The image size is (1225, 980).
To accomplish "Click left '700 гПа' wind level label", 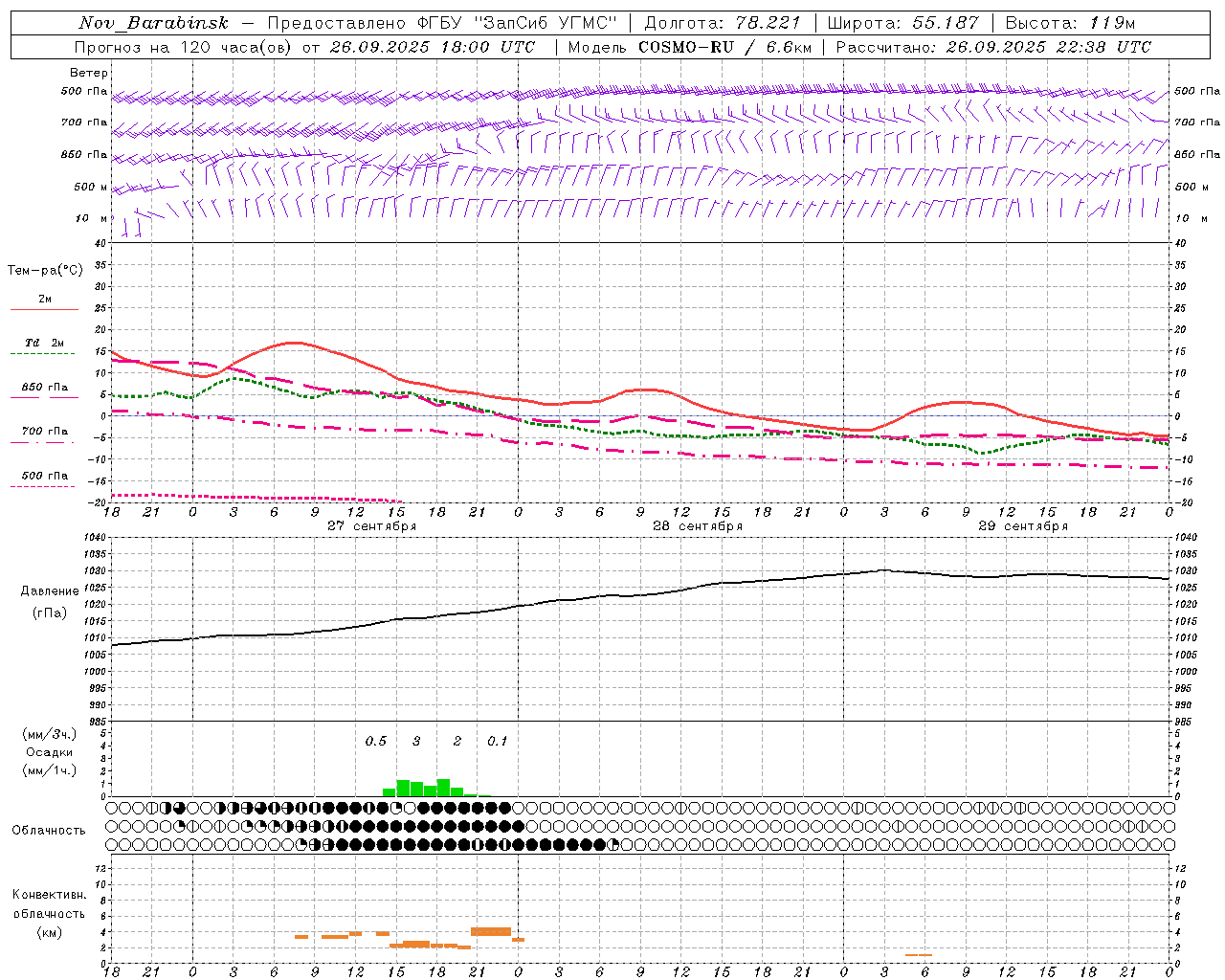I will (x=84, y=122).
